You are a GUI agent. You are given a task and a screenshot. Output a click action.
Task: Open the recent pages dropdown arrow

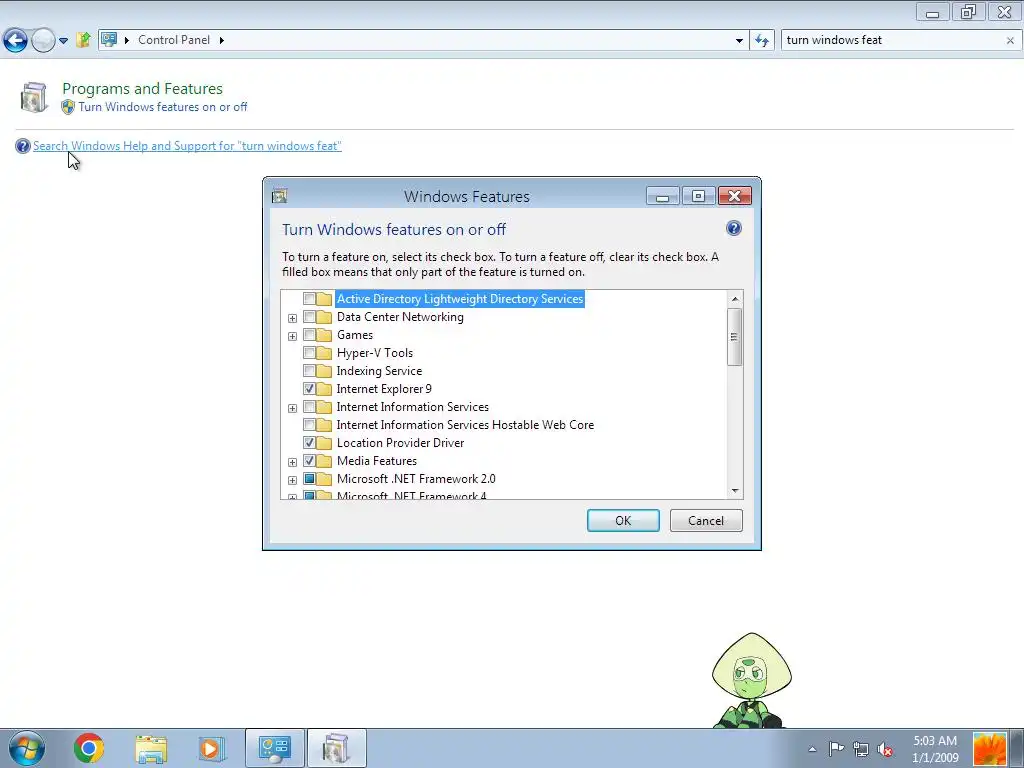pyautogui.click(x=63, y=40)
